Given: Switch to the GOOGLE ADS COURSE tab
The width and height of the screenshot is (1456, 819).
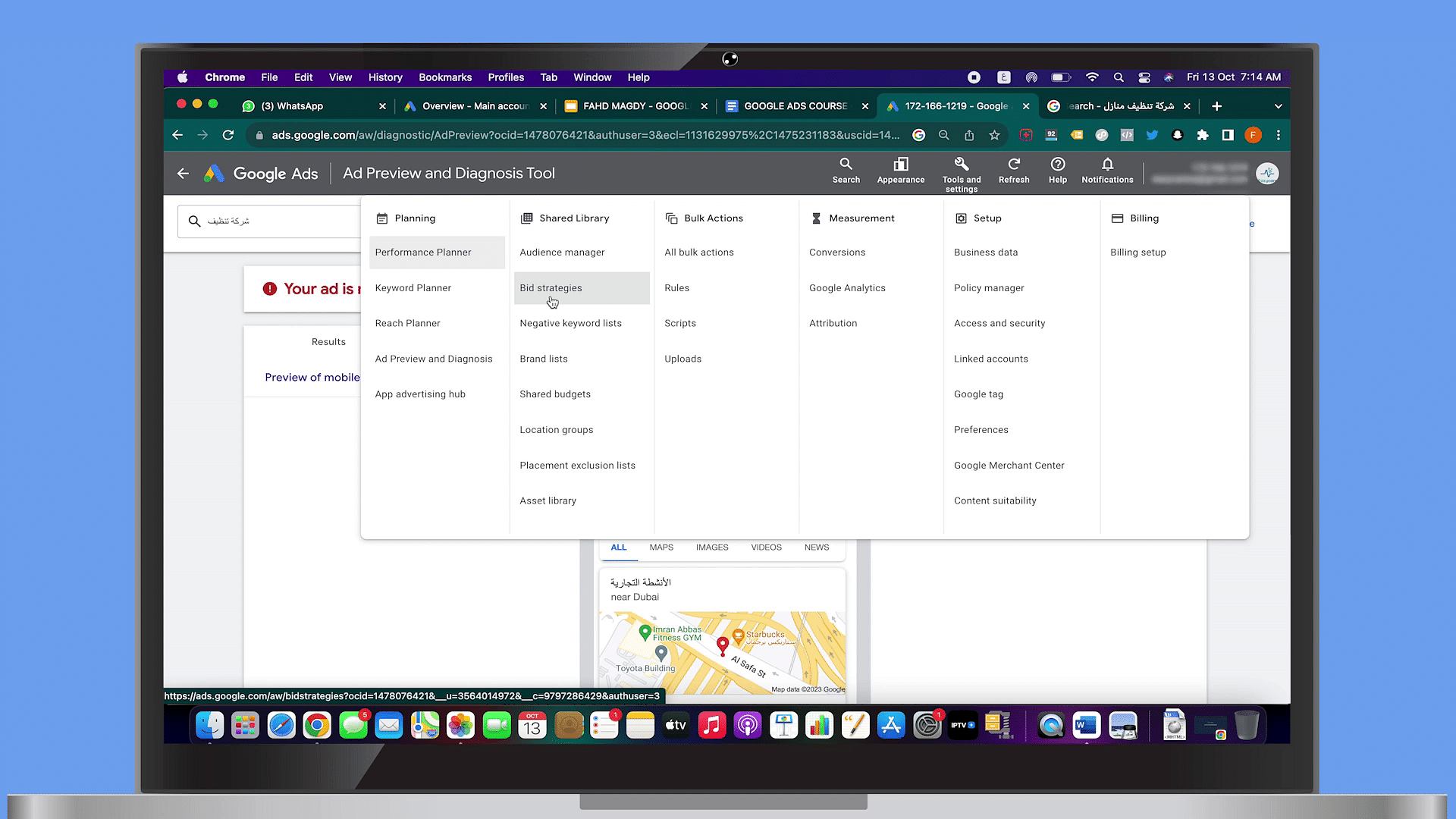Looking at the screenshot, I should pyautogui.click(x=796, y=106).
